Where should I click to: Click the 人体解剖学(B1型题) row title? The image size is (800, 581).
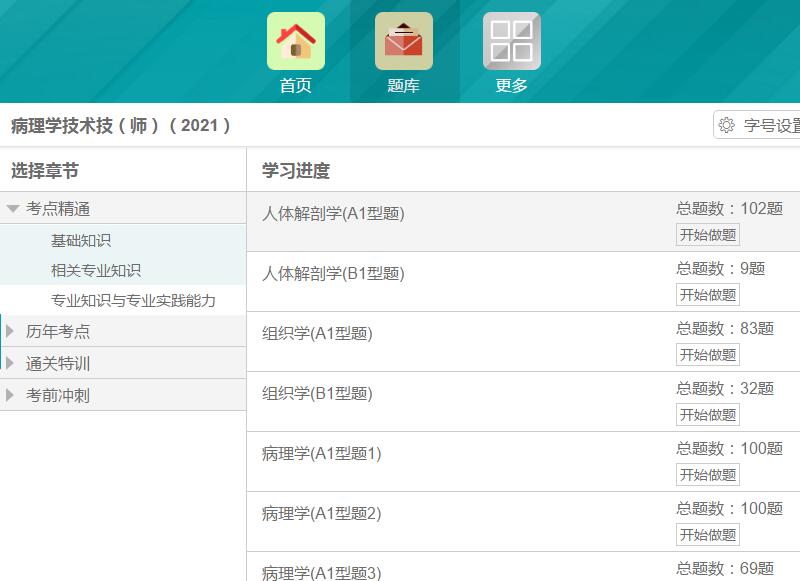click(333, 273)
